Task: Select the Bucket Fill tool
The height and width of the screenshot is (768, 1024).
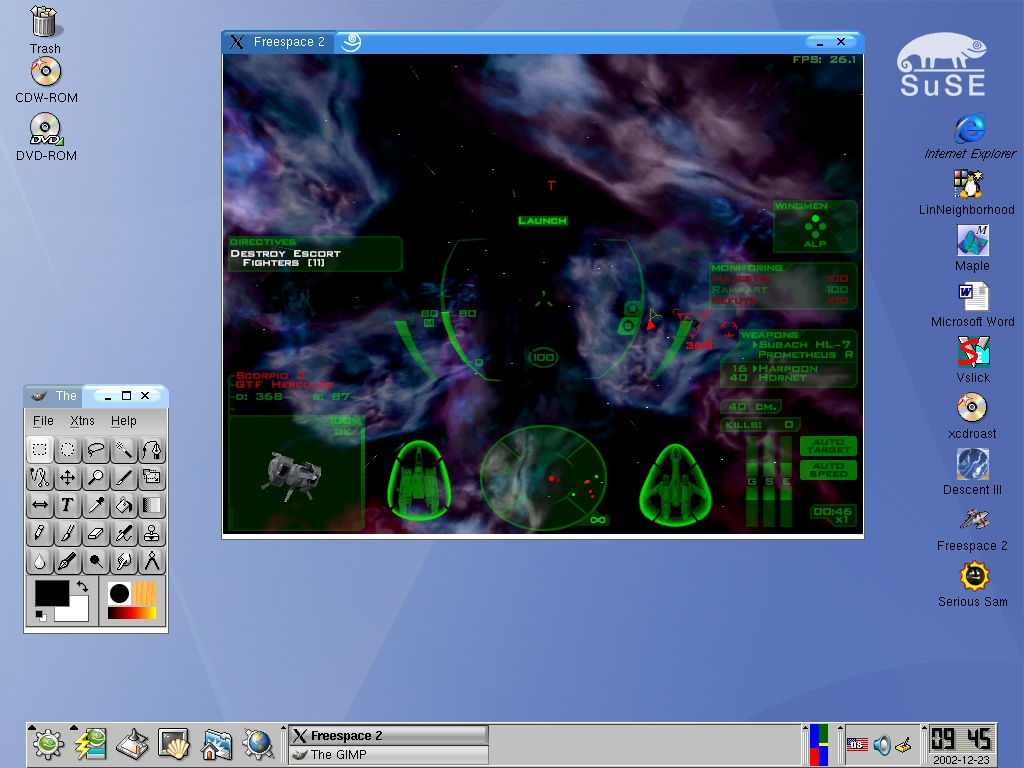Action: (x=124, y=505)
